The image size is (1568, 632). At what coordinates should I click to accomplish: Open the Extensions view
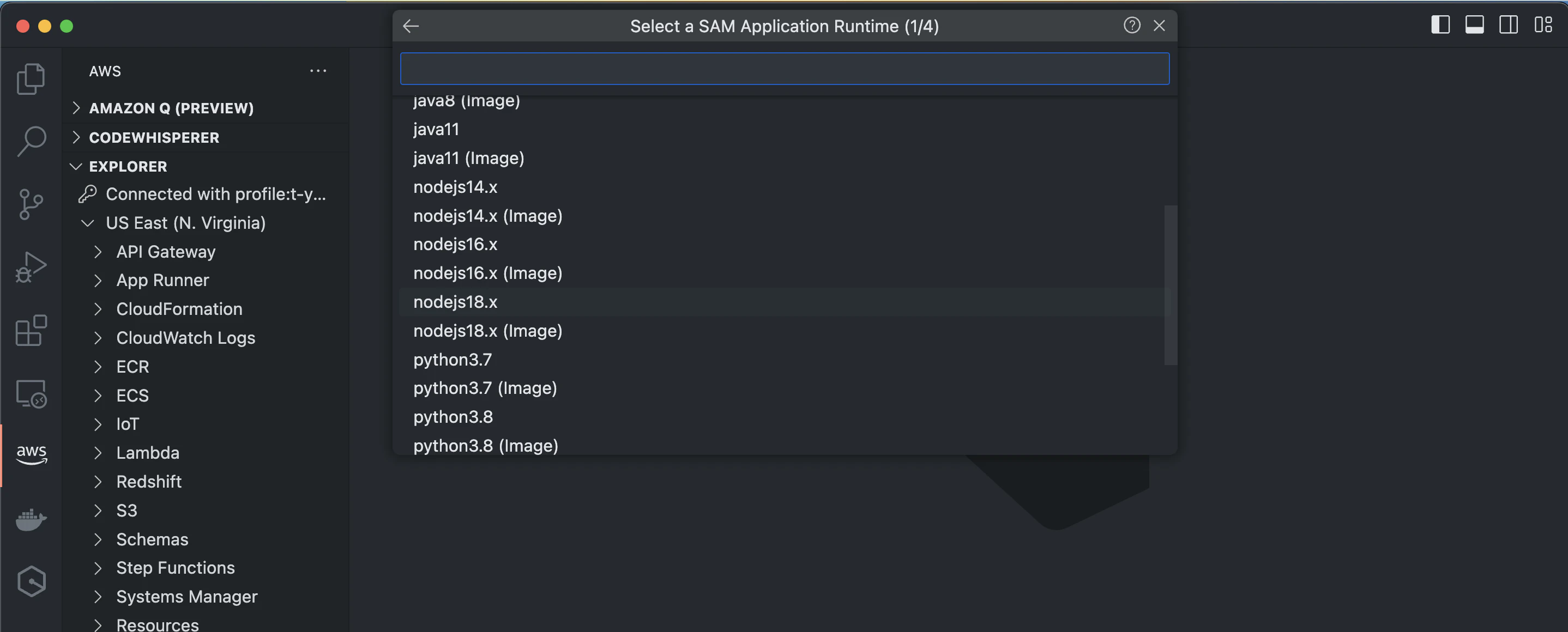31,331
